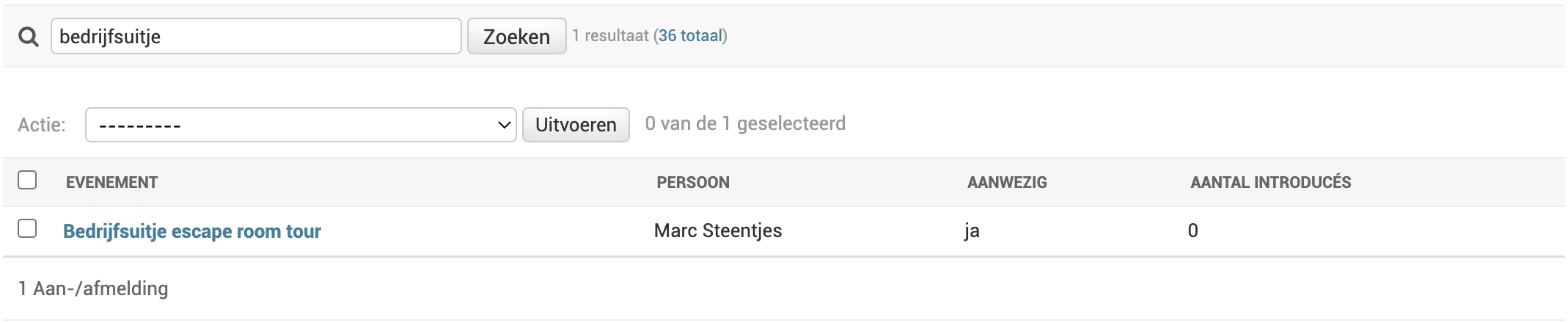This screenshot has width=1568, height=323.
Task: Sort by the AANWEZIG column header
Action: pyautogui.click(x=1006, y=183)
